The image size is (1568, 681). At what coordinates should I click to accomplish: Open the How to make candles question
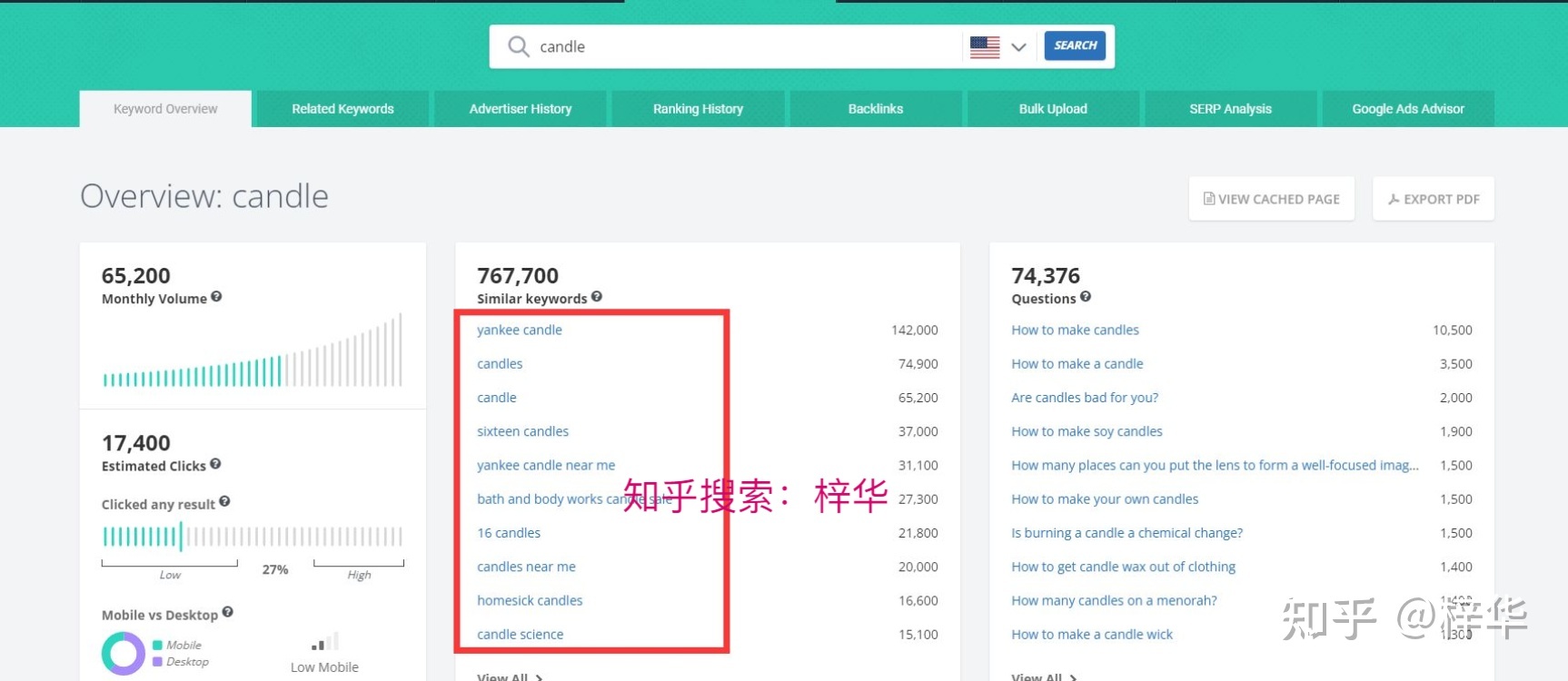pos(1075,330)
